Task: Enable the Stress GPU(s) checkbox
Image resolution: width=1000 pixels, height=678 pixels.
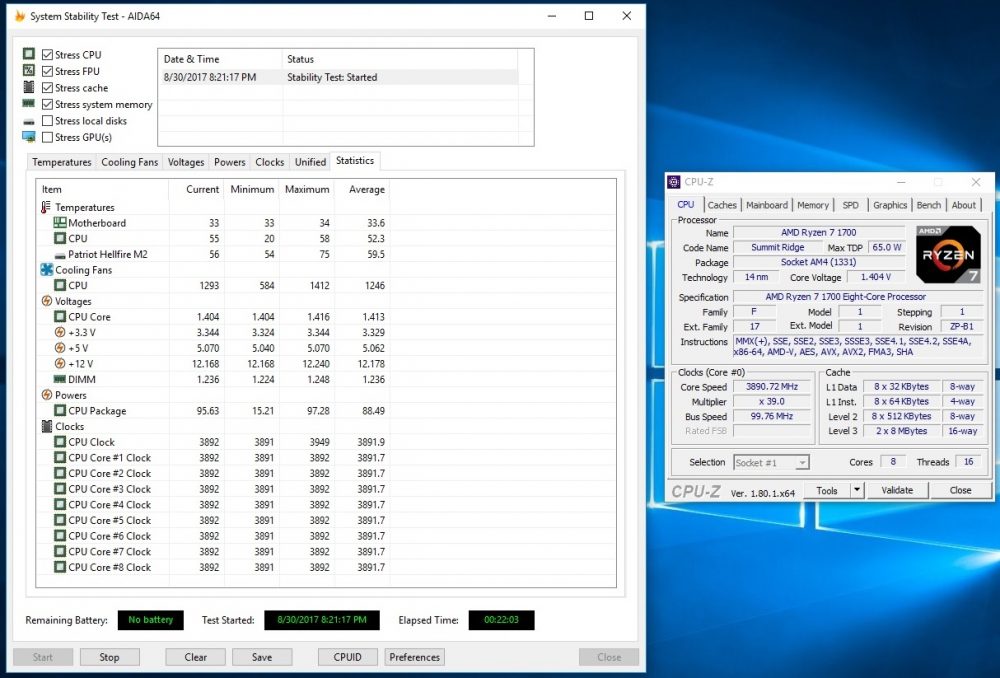Action: click(x=47, y=137)
